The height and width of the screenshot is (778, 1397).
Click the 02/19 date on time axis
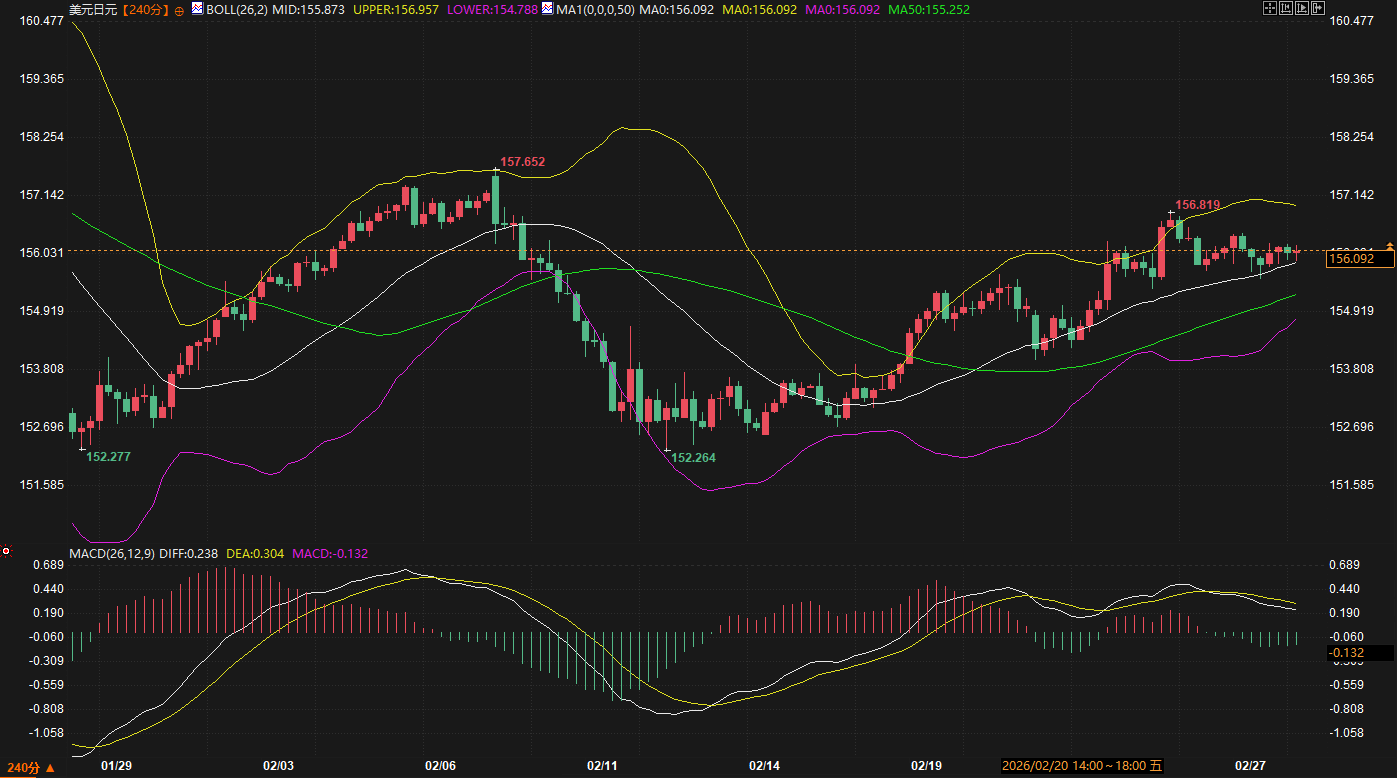tap(926, 766)
